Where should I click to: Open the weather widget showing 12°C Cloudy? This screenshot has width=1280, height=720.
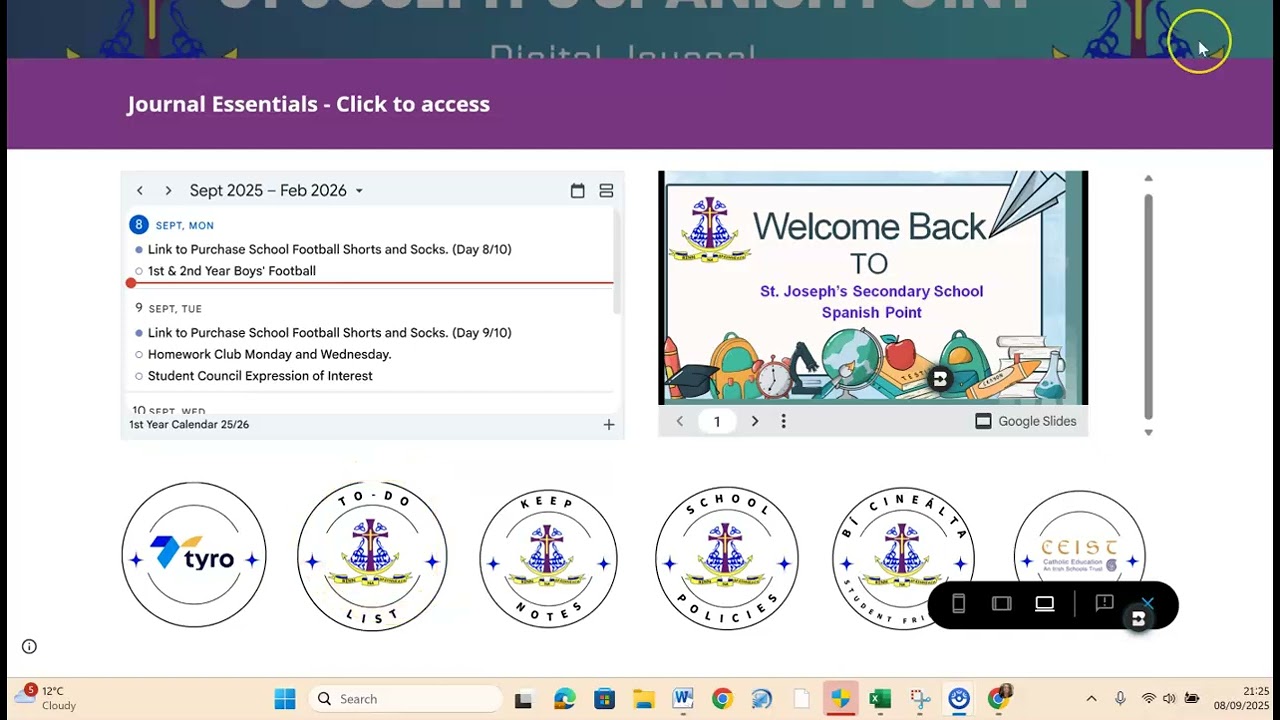tap(46, 698)
